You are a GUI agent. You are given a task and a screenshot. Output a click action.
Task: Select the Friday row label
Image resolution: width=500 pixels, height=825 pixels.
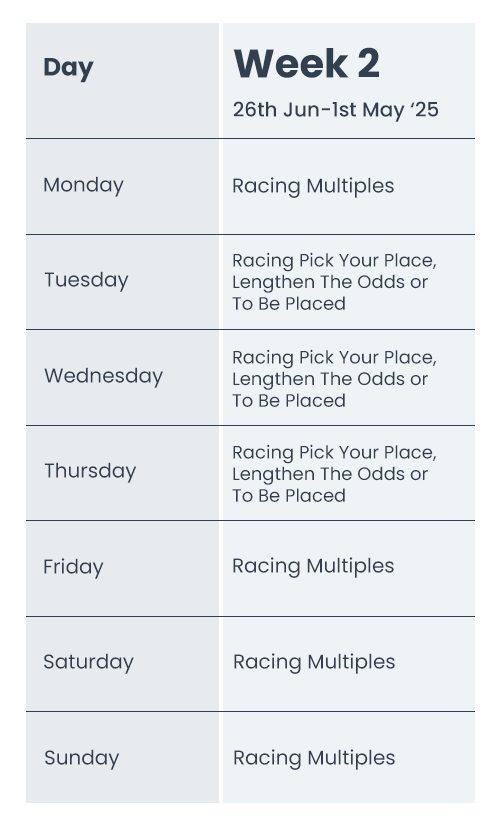[73, 567]
